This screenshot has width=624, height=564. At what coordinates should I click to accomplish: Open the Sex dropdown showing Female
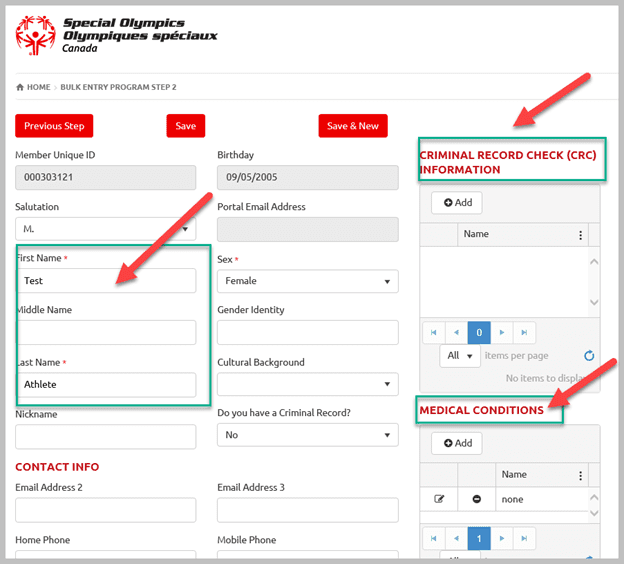[308, 281]
